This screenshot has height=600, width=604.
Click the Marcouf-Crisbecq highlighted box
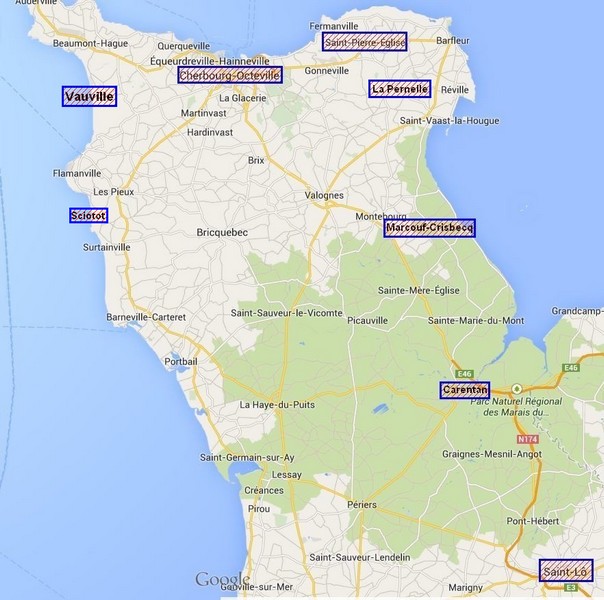(x=429, y=228)
